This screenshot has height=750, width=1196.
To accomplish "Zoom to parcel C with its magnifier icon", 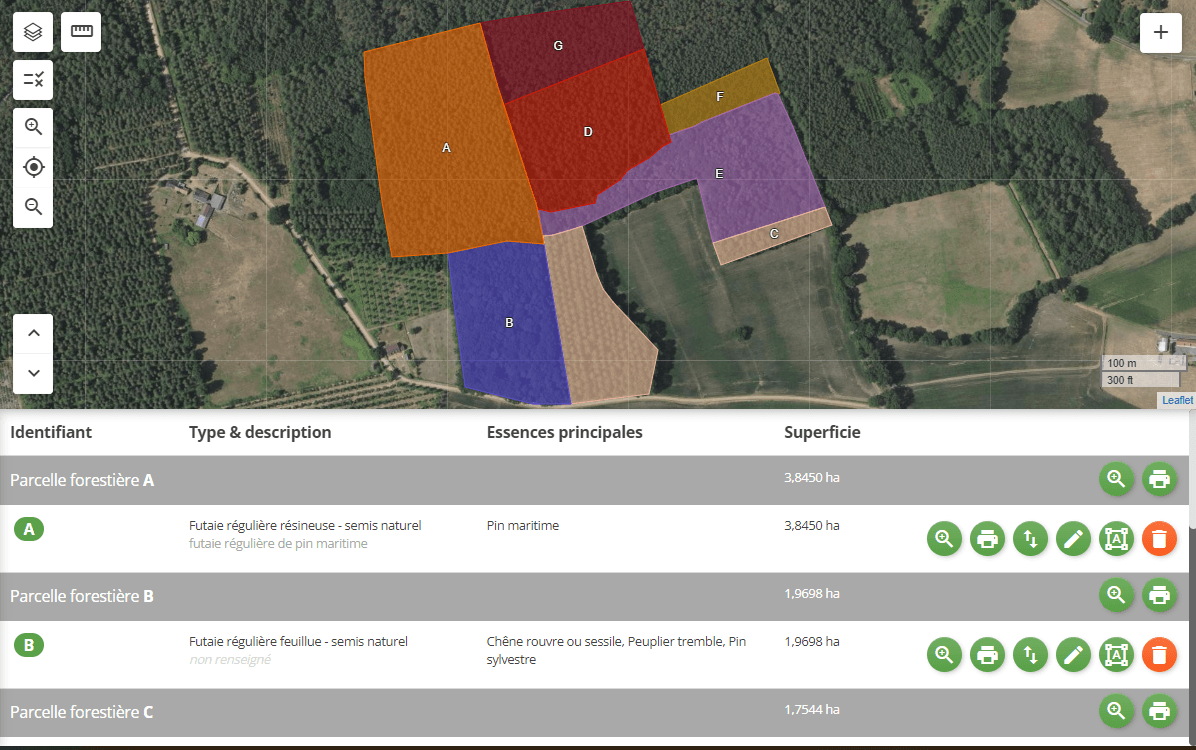I will coord(1116,710).
